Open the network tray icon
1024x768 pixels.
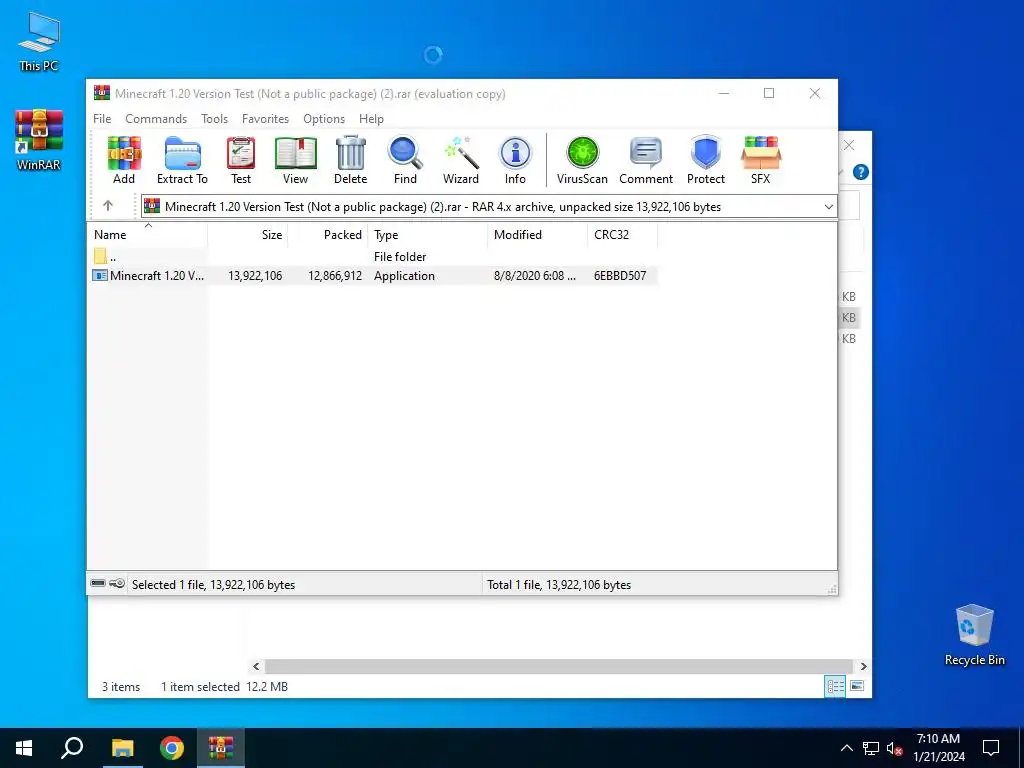pos(871,748)
